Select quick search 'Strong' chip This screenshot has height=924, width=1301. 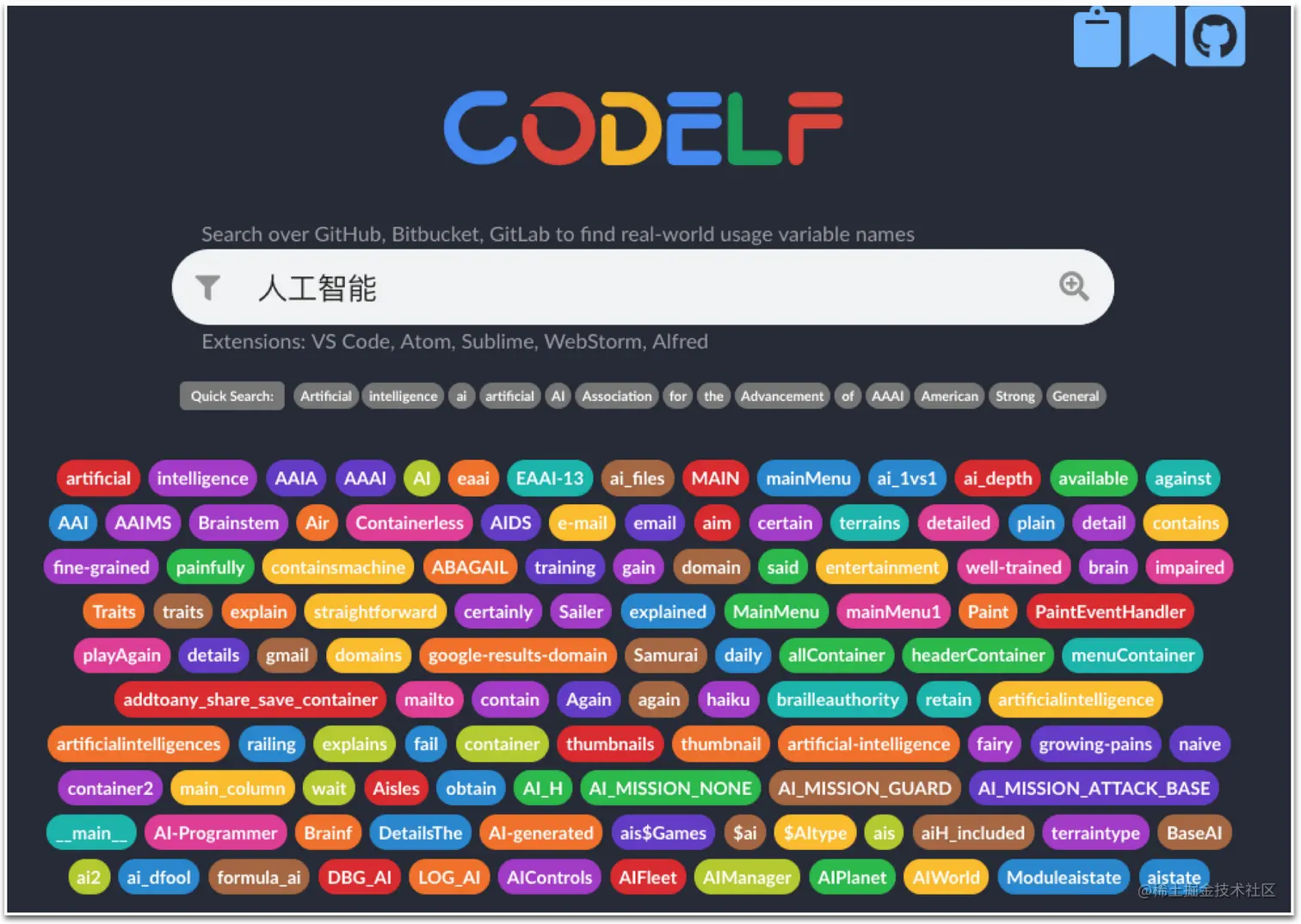(1015, 396)
